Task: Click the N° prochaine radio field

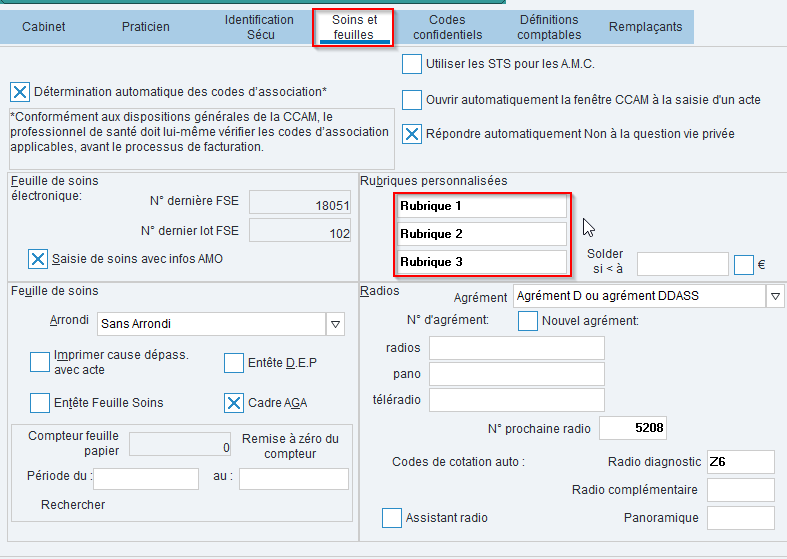Action: [x=632, y=428]
